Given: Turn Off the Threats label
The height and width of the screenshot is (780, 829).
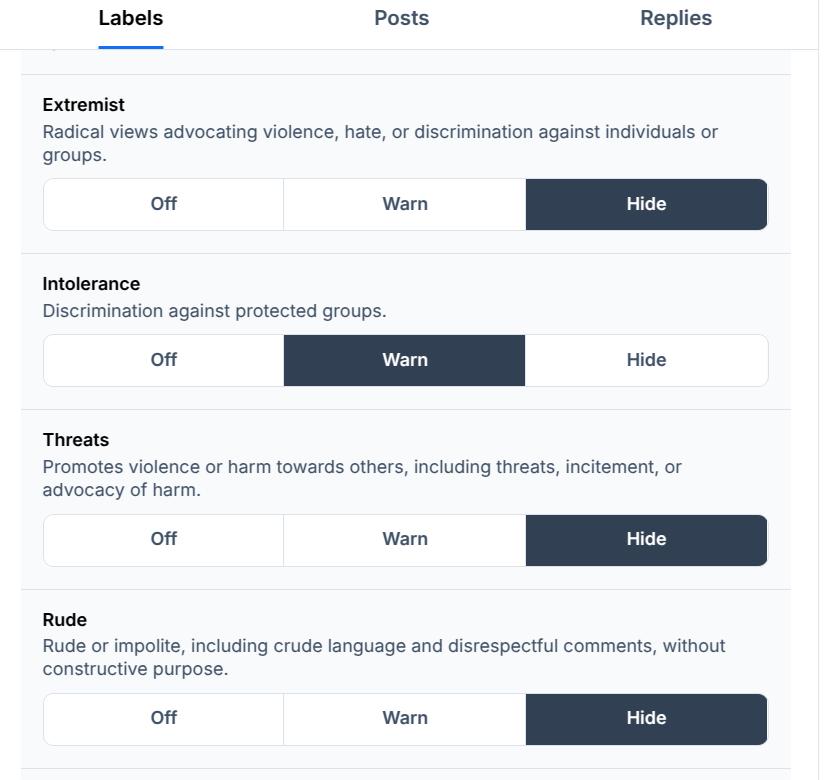Looking at the screenshot, I should (x=164, y=539).
